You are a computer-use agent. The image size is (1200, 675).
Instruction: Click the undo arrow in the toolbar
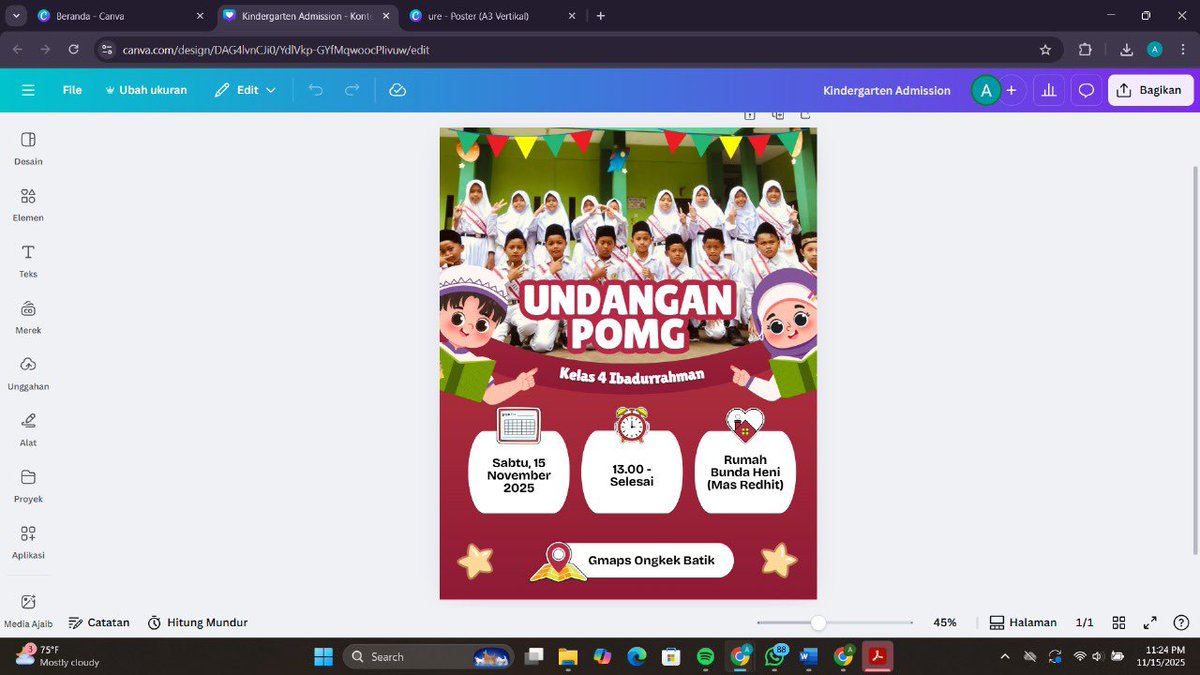pyautogui.click(x=315, y=90)
